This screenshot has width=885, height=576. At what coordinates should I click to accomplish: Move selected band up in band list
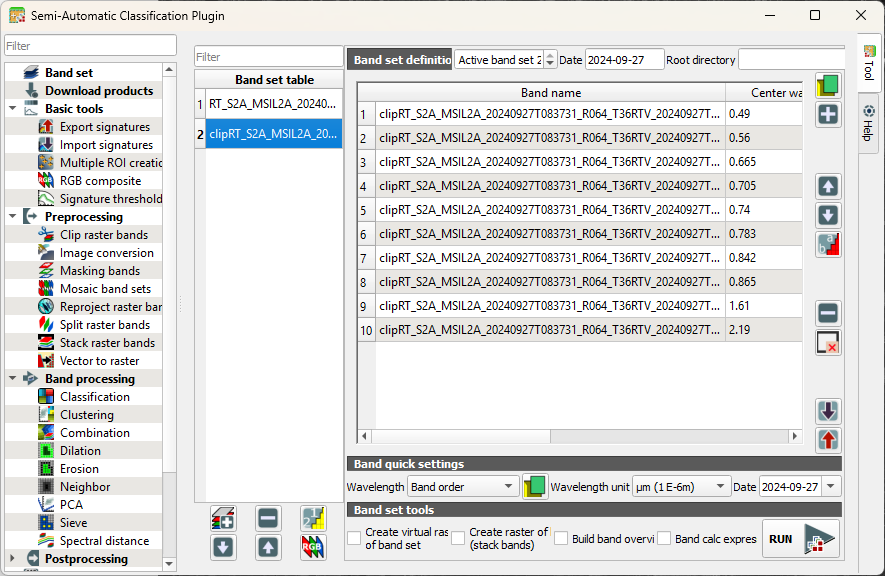coord(828,186)
